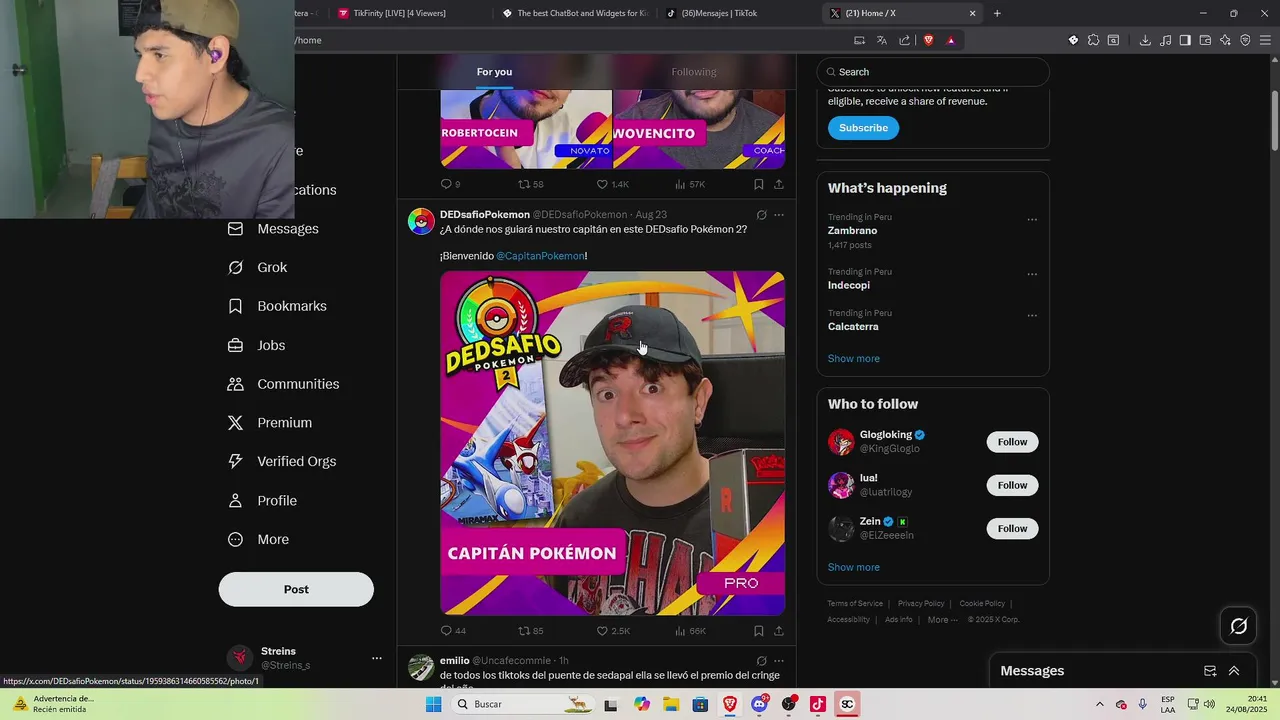Open More options on DEDsafioPokemon post
Viewport: 1280px width, 720px height.
[779, 215]
